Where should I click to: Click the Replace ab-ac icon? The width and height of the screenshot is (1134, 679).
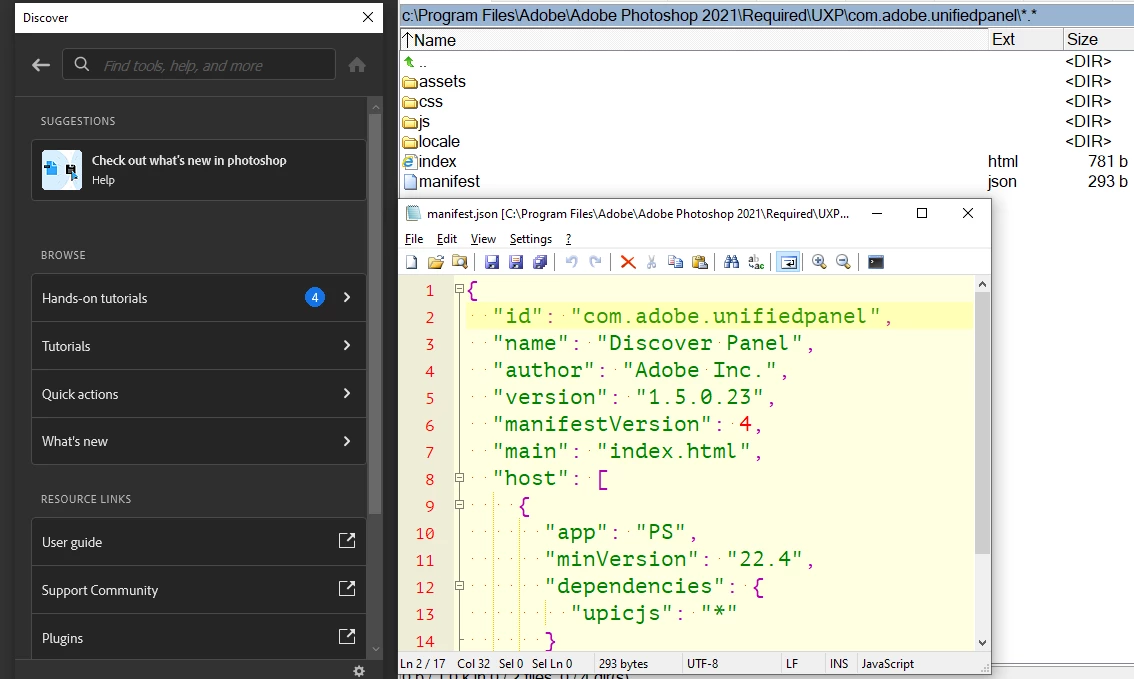coord(756,262)
